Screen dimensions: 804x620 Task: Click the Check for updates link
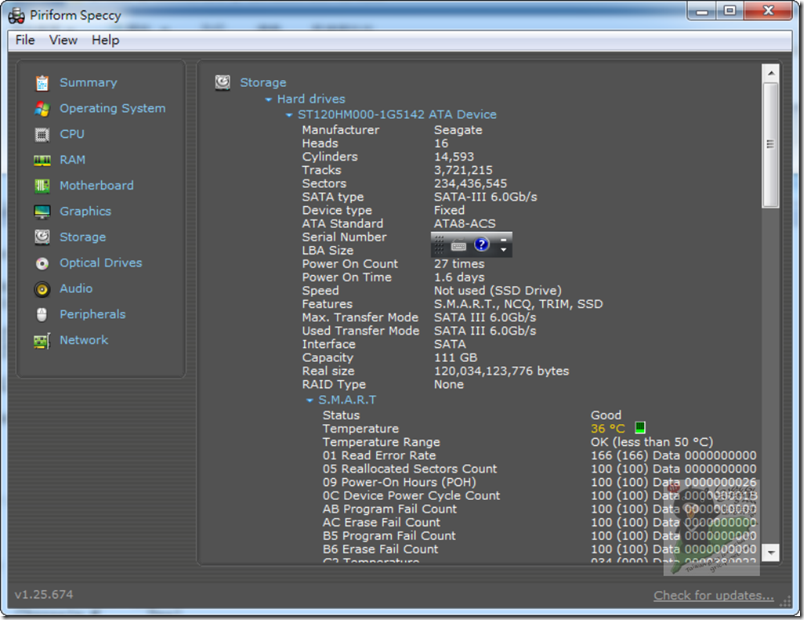click(x=713, y=596)
